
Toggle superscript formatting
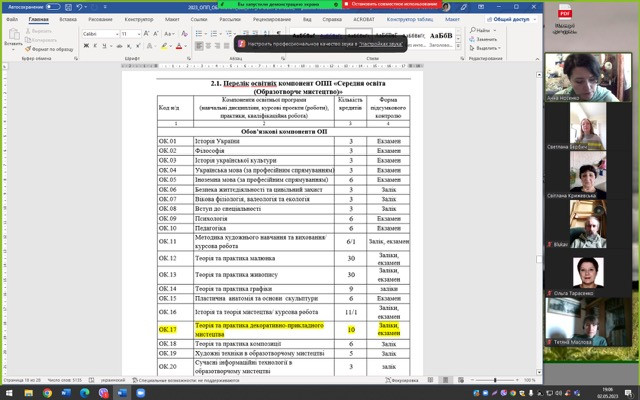[138, 46]
